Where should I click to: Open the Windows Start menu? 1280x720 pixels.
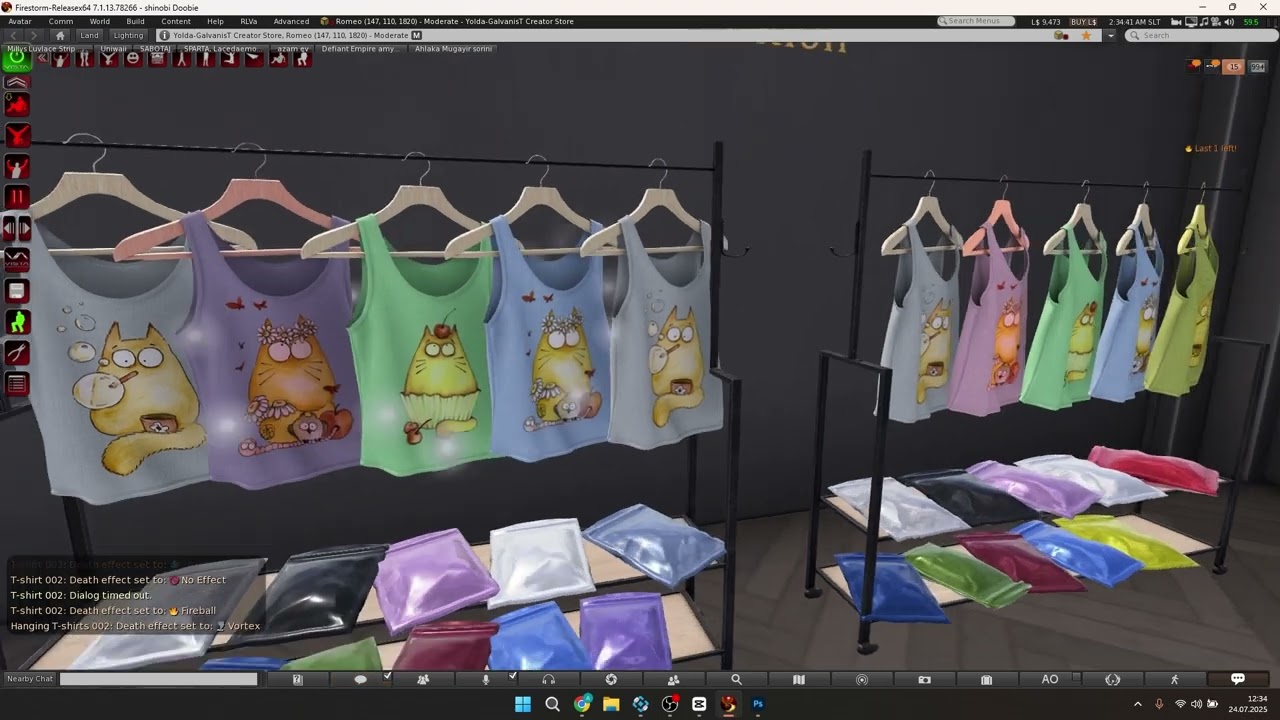(523, 704)
